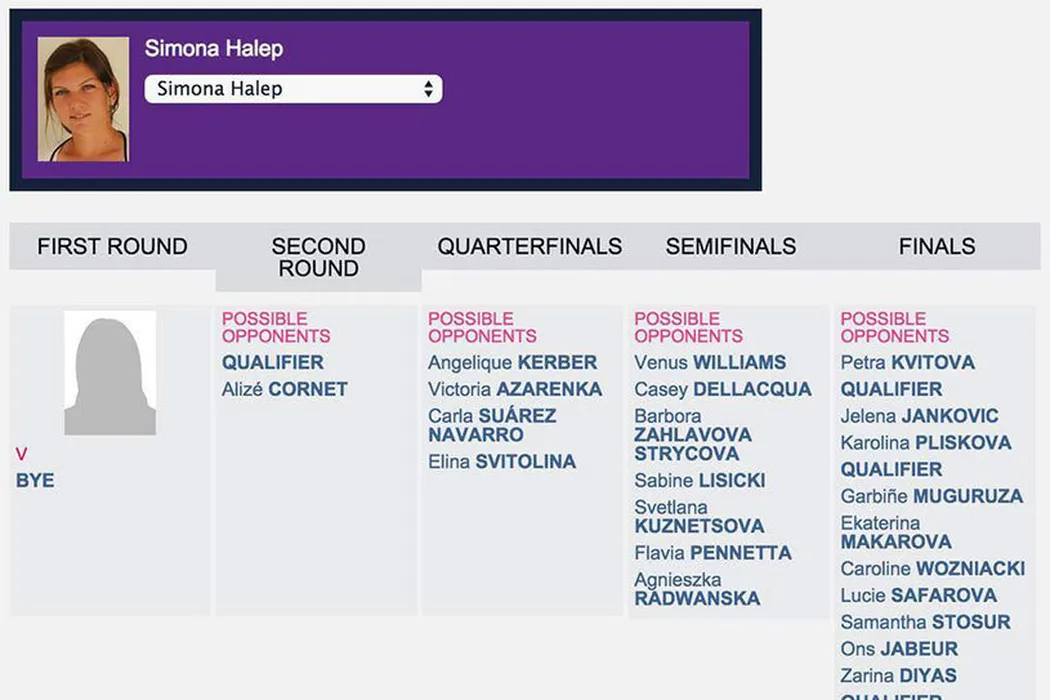Open Petra Kvitova in Finals column
Image resolution: width=1050 pixels, height=700 pixels.
click(907, 363)
